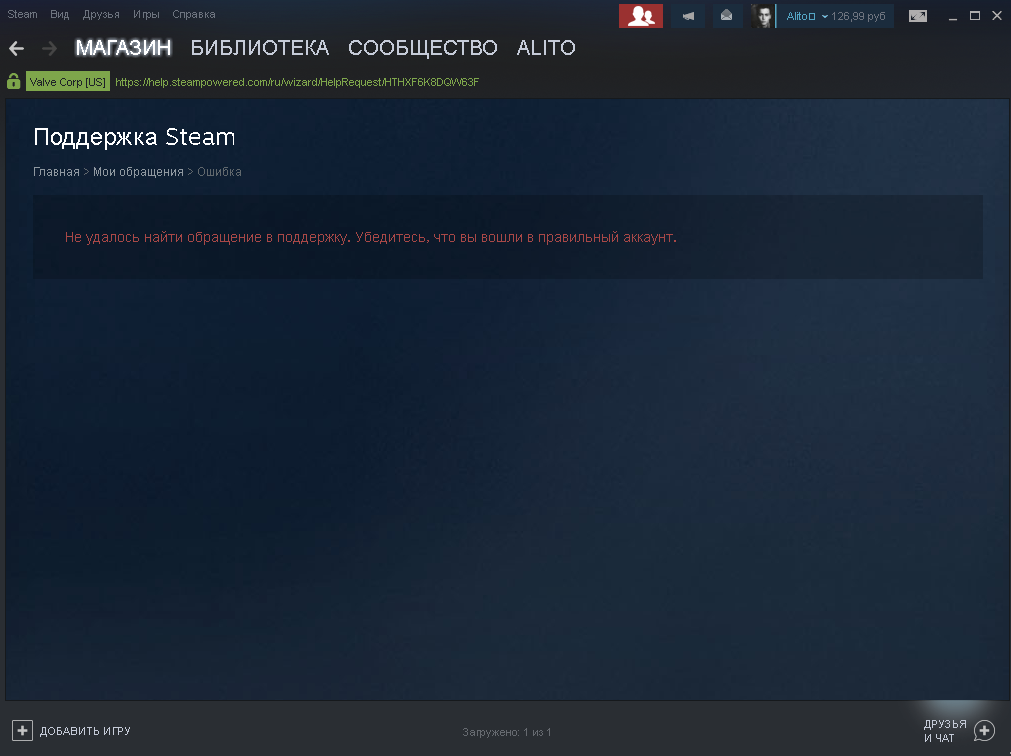
Task: Click the profile avatar picture
Action: click(763, 15)
